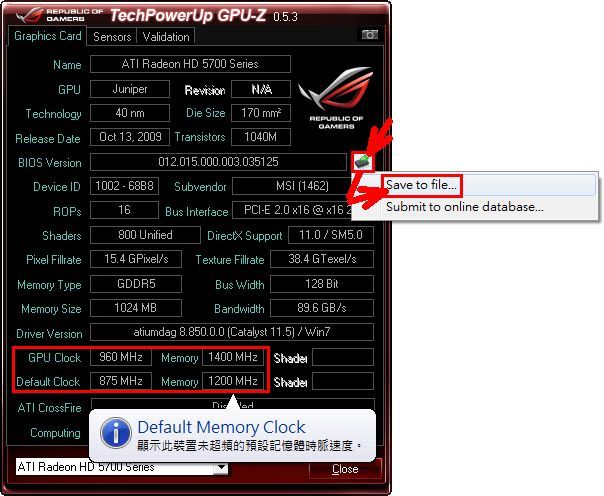The width and height of the screenshot is (604, 496).
Task: Click the camera screenshot icon
Action: point(369,35)
